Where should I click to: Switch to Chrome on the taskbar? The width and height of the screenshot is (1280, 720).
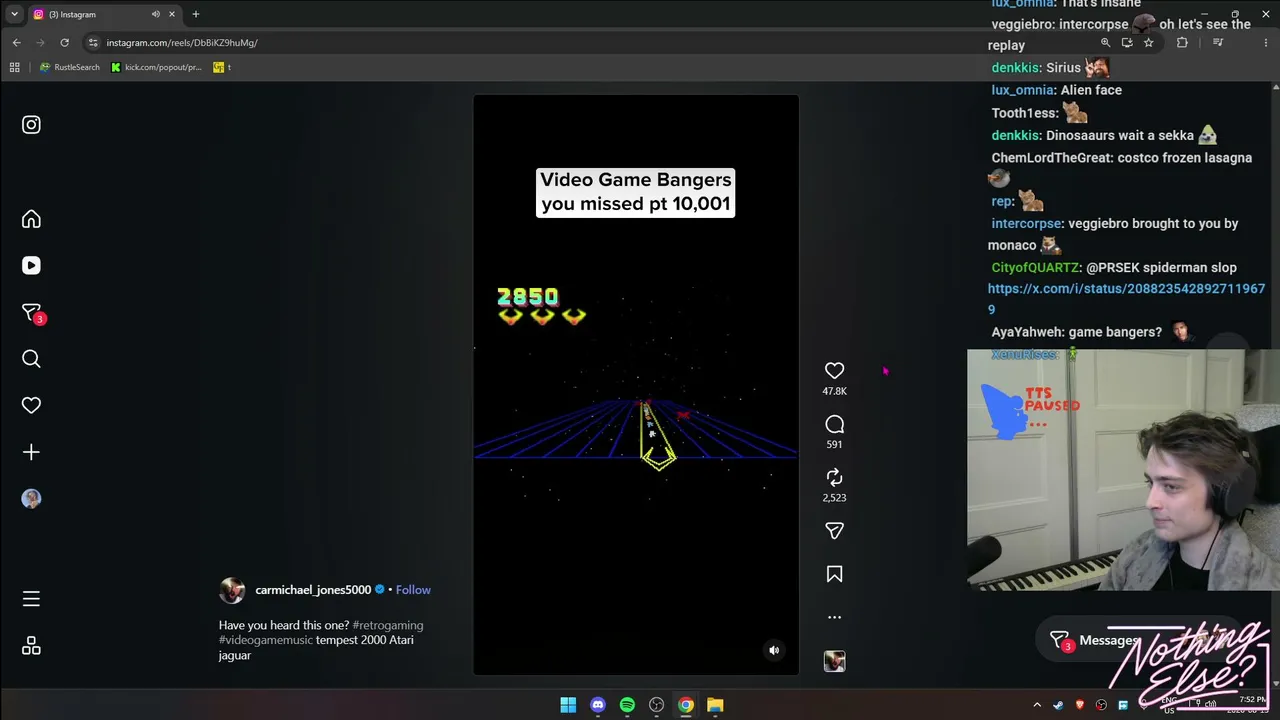(x=686, y=705)
